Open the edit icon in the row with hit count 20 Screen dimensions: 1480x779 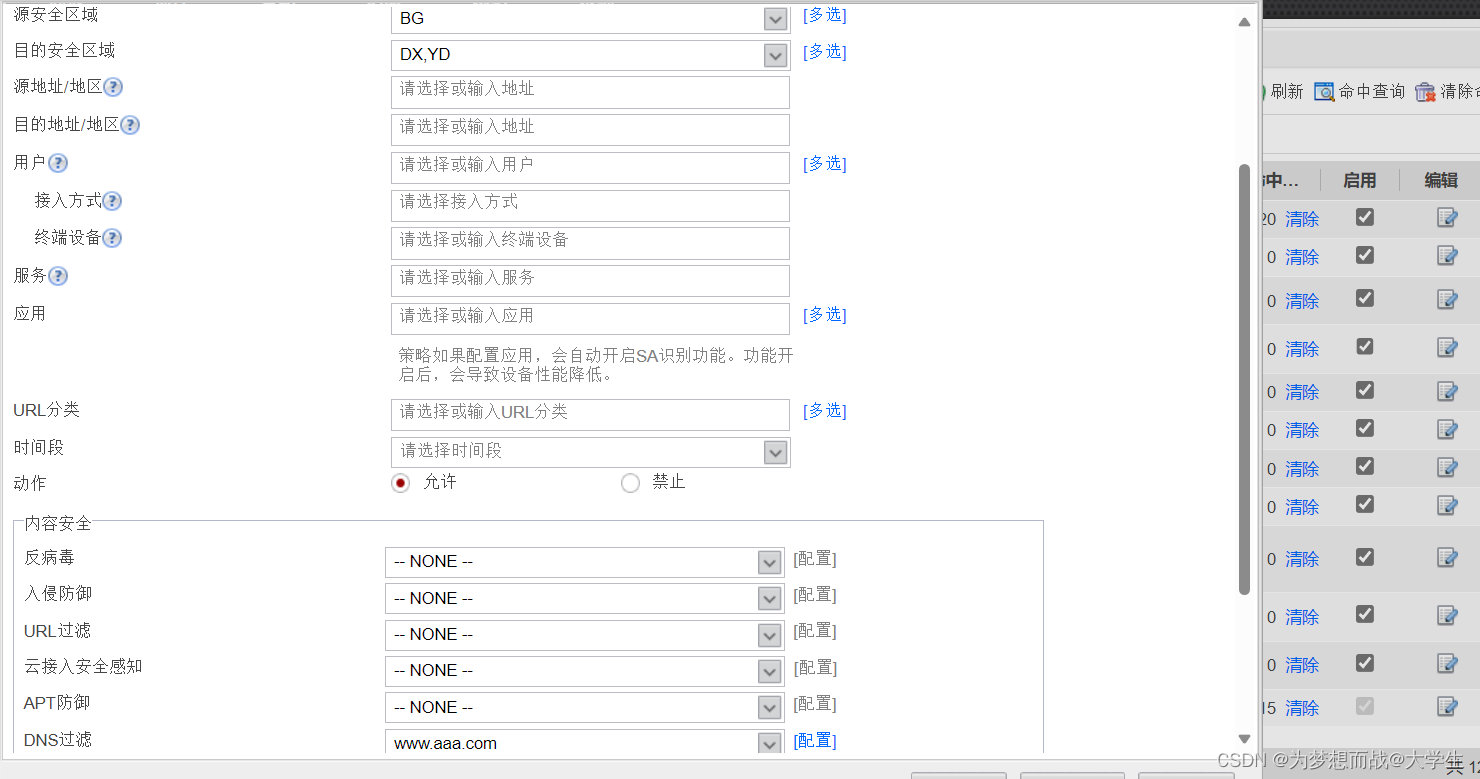(x=1447, y=218)
